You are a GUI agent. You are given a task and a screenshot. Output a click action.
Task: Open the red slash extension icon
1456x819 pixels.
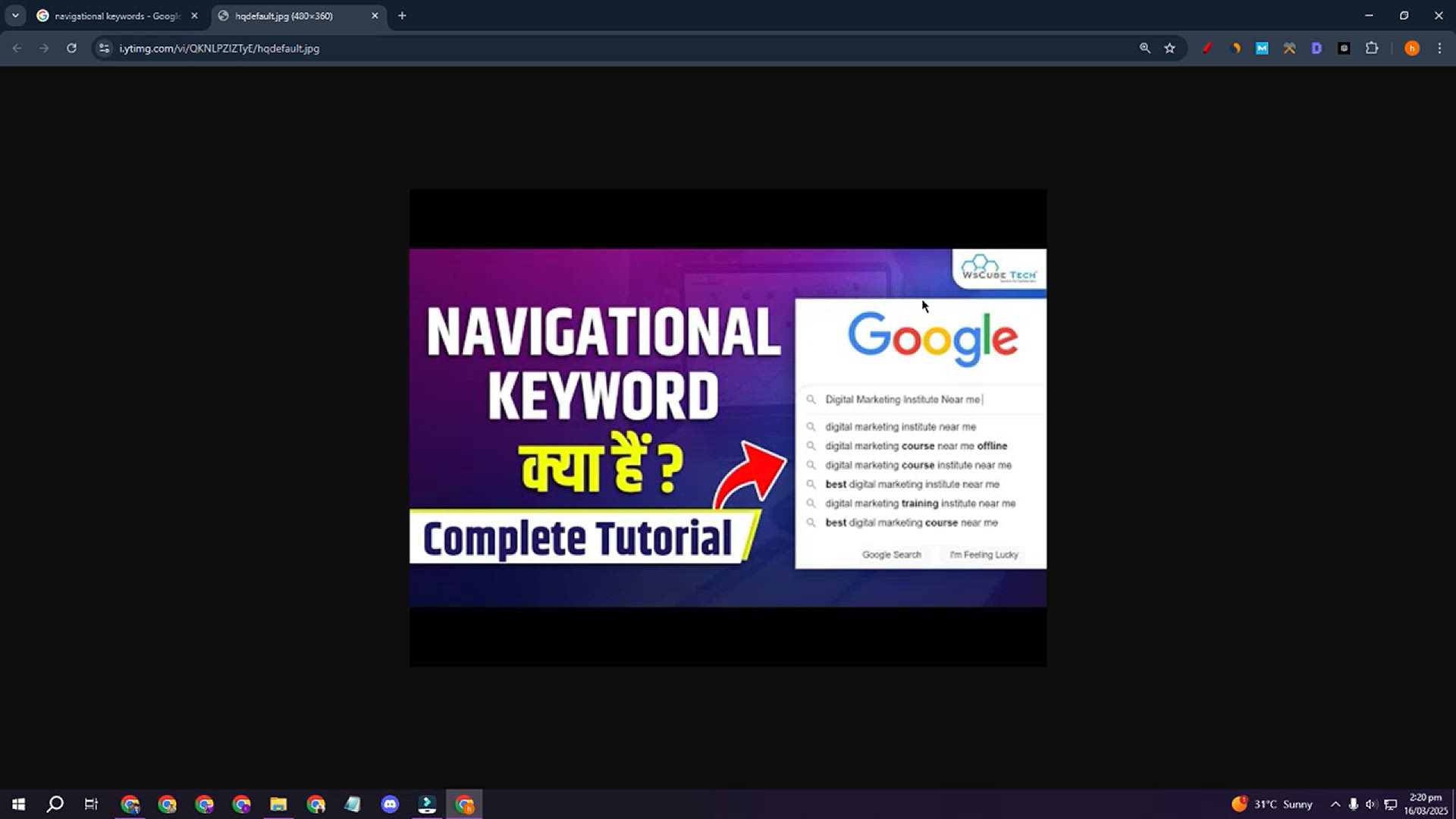tap(1207, 49)
